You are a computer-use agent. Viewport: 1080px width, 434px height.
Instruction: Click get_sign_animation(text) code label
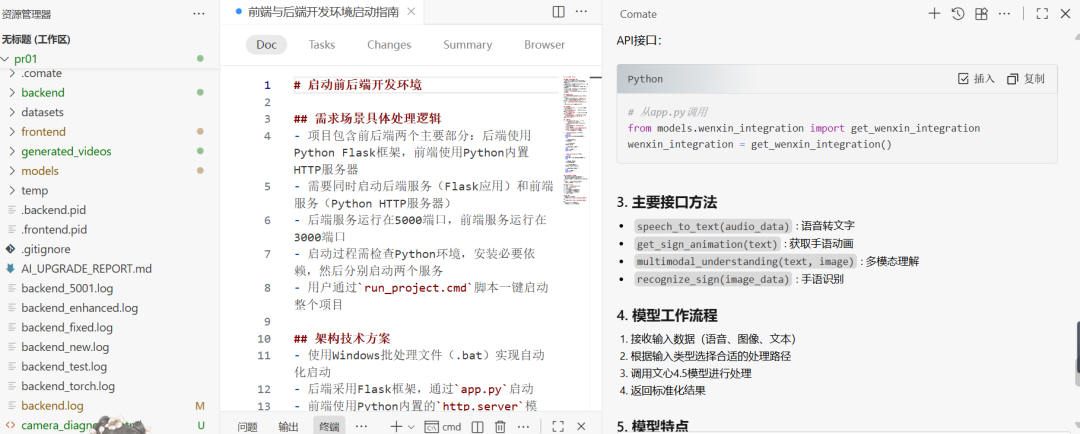point(707,243)
